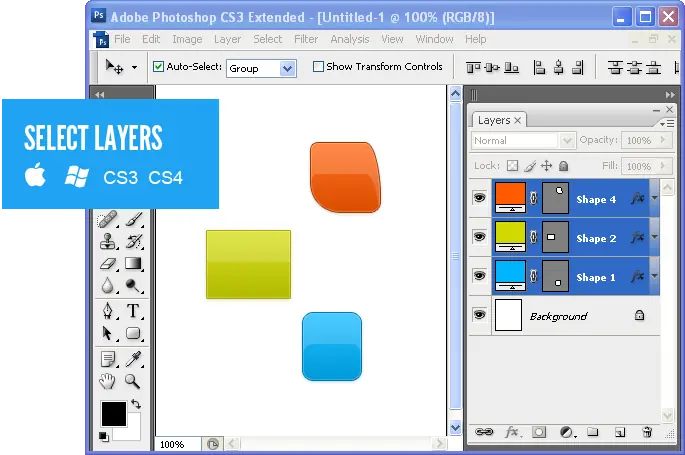This screenshot has width=685, height=455.
Task: Select the Dodge tool
Action: pyautogui.click(x=134, y=286)
